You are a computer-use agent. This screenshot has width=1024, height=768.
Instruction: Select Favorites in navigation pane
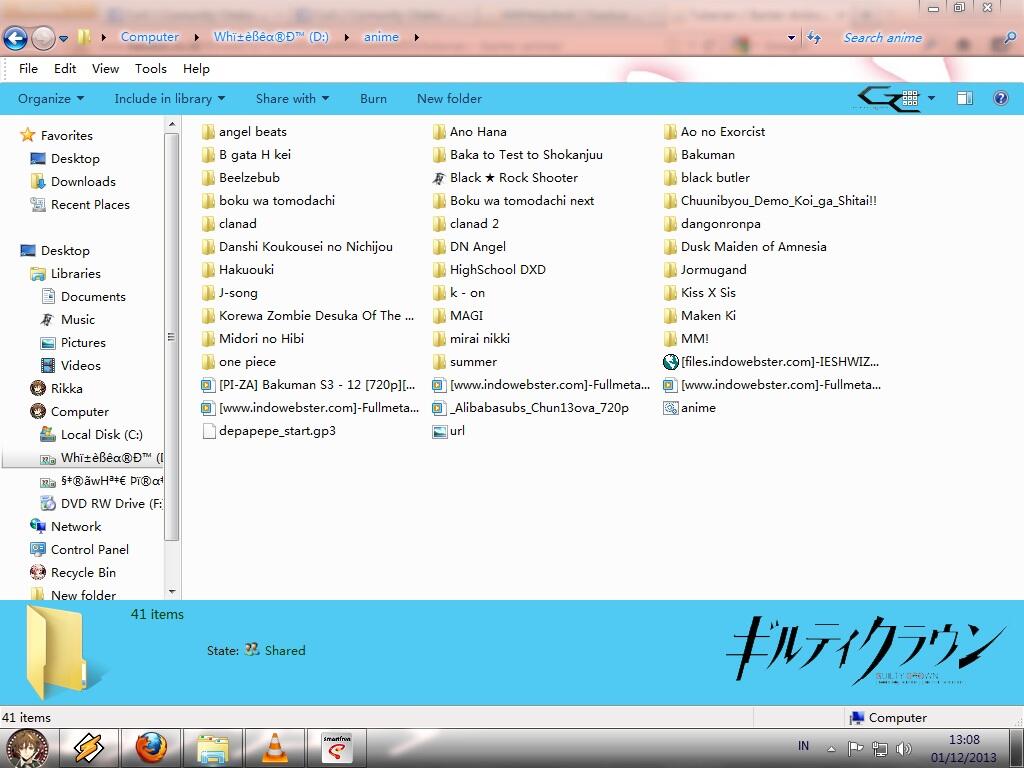[67, 135]
